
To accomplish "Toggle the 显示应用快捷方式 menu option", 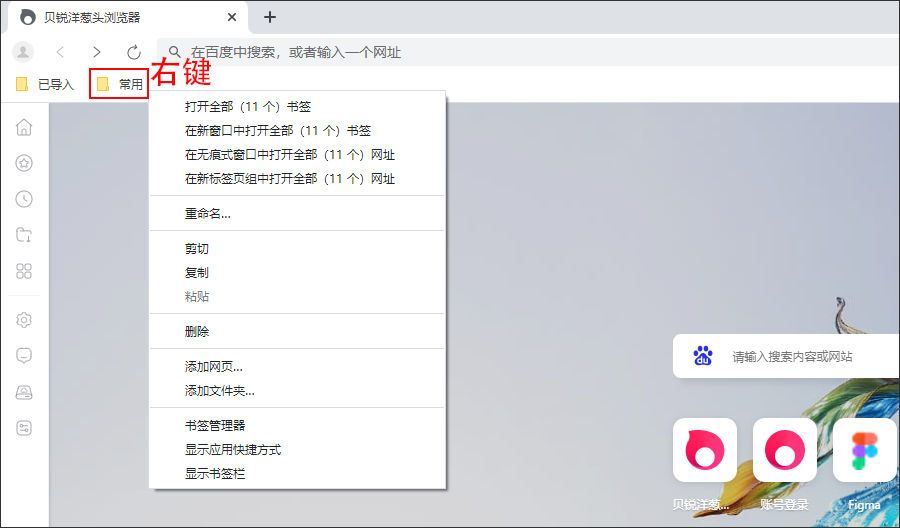I will (233, 450).
